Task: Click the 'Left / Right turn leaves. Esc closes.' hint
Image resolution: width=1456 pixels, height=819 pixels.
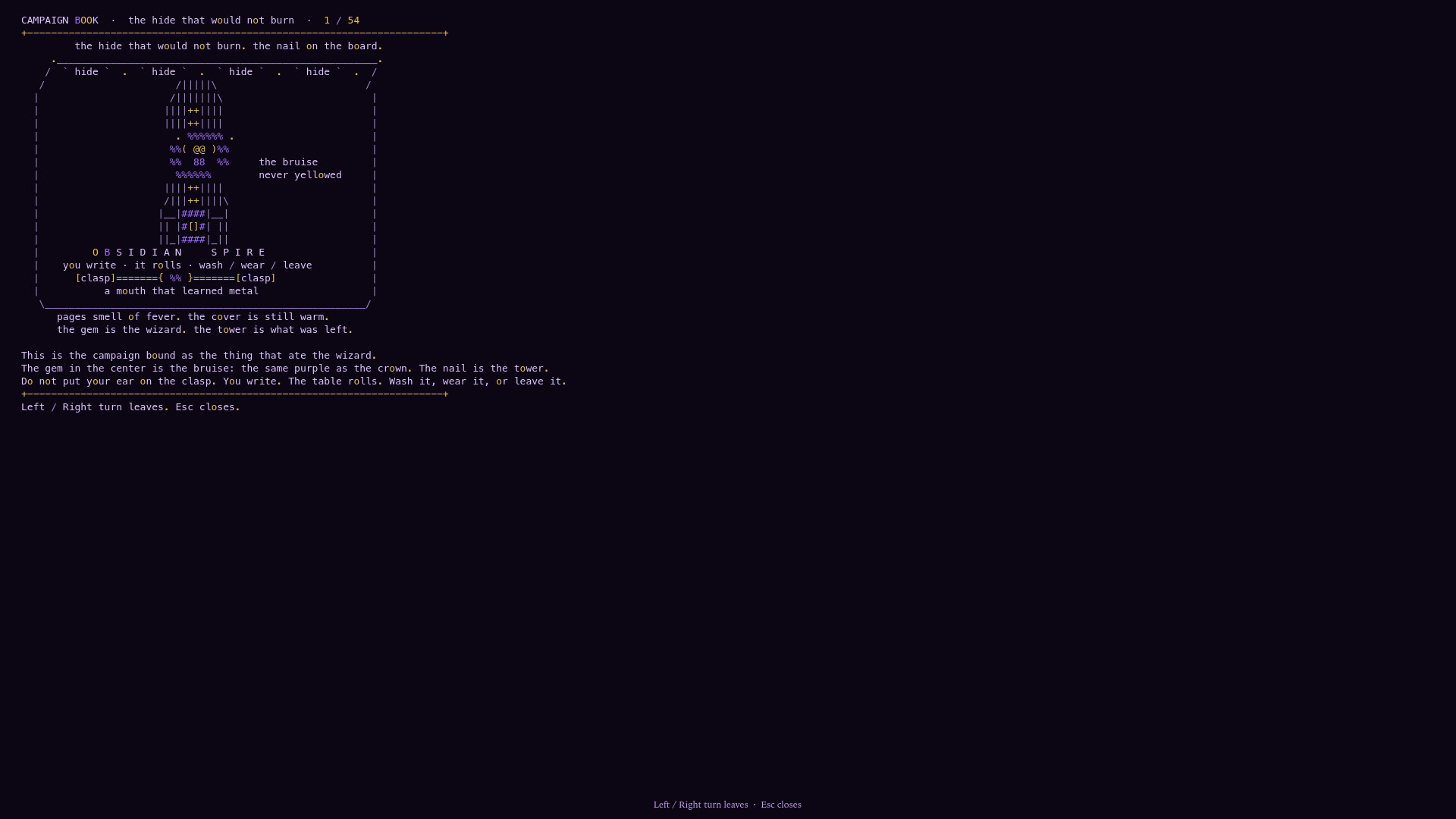Action: [x=130, y=407]
